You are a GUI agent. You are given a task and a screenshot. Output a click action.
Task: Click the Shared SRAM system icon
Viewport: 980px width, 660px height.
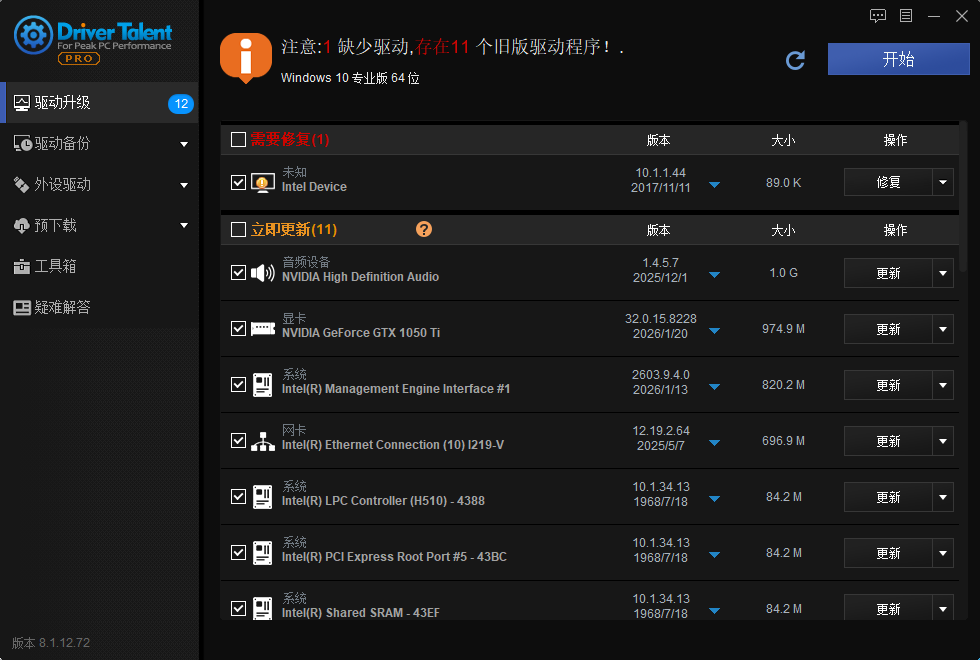coord(262,608)
